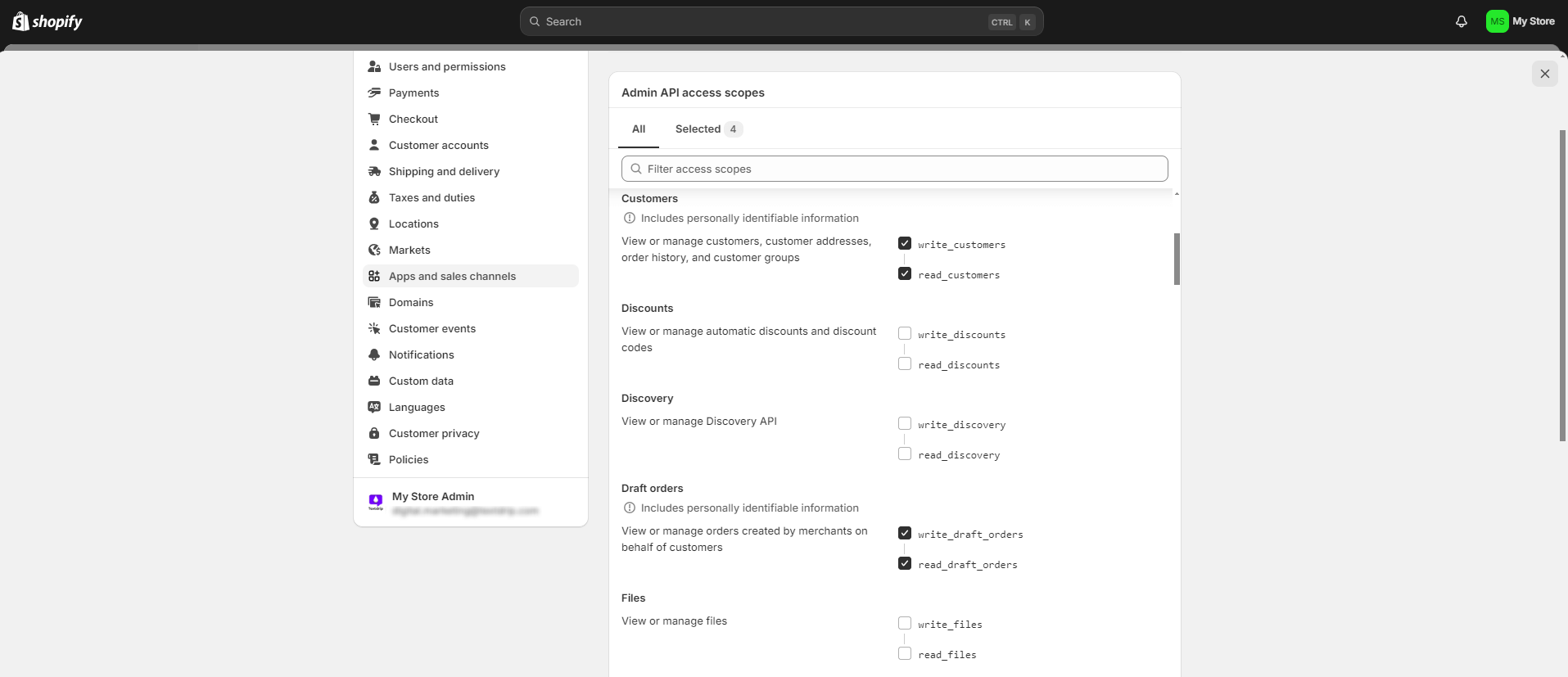Viewport: 1568px width, 677px height.
Task: Click the Languages icon
Action: (x=374, y=407)
